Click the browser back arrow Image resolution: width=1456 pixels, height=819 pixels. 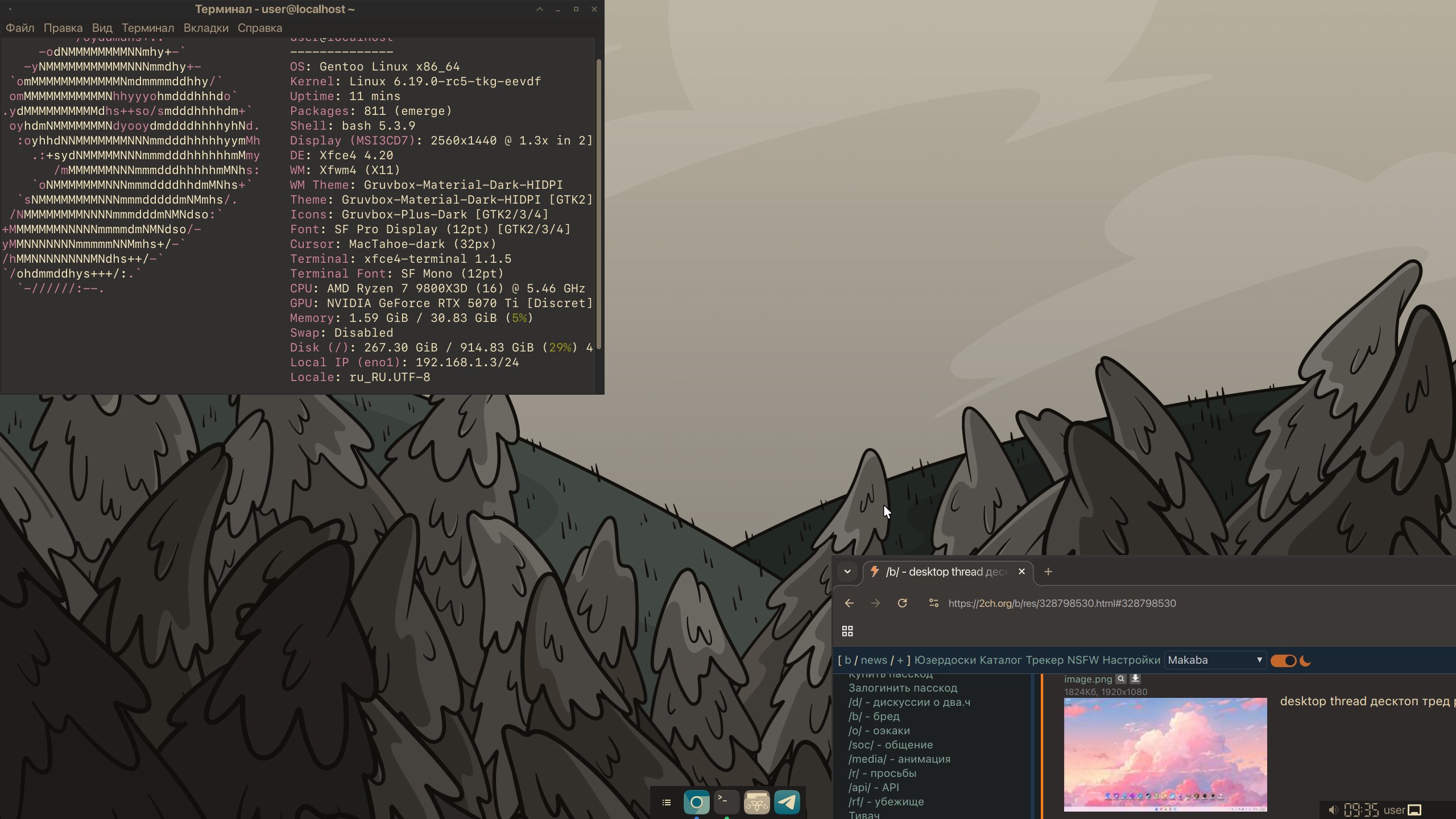tap(849, 603)
